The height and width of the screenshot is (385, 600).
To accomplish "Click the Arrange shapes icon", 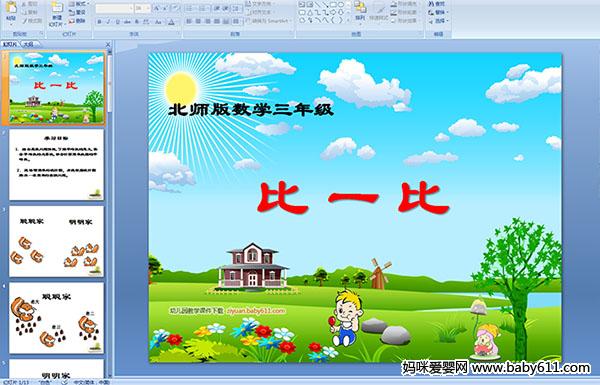I will click(360, 11).
